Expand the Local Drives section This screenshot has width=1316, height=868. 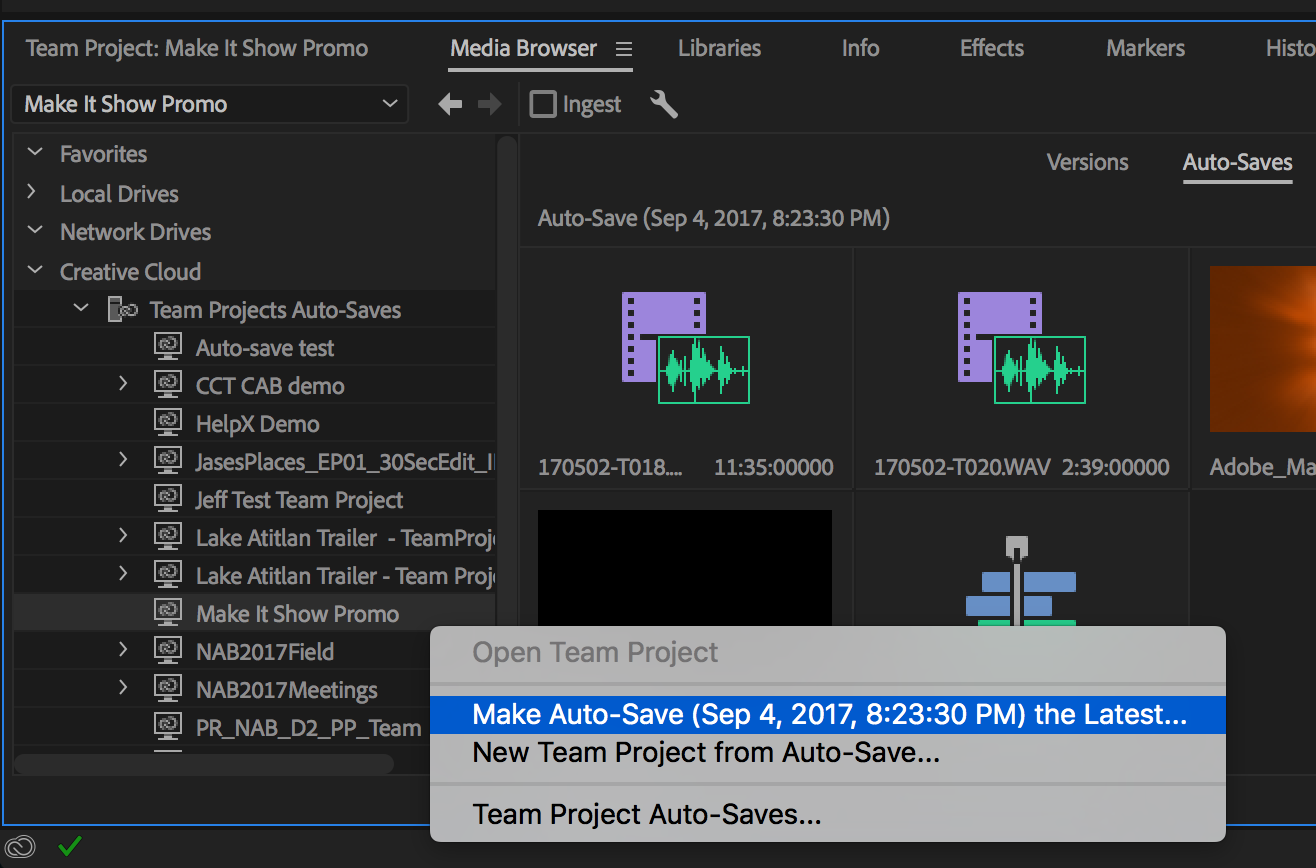[32, 193]
